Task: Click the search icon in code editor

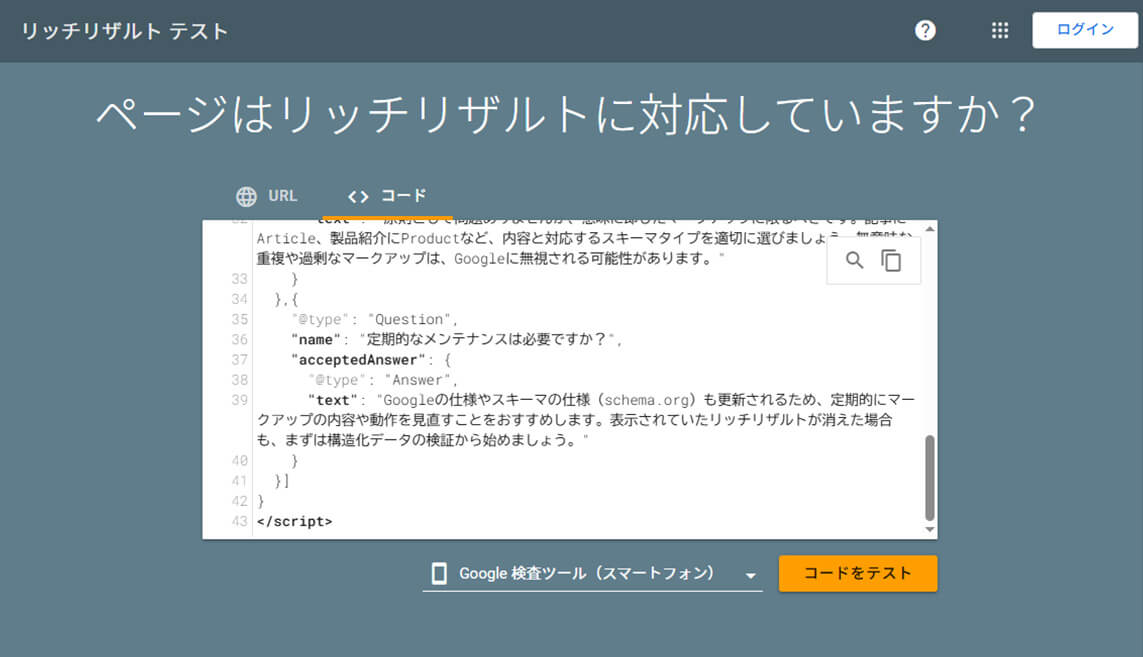Action: 854,260
